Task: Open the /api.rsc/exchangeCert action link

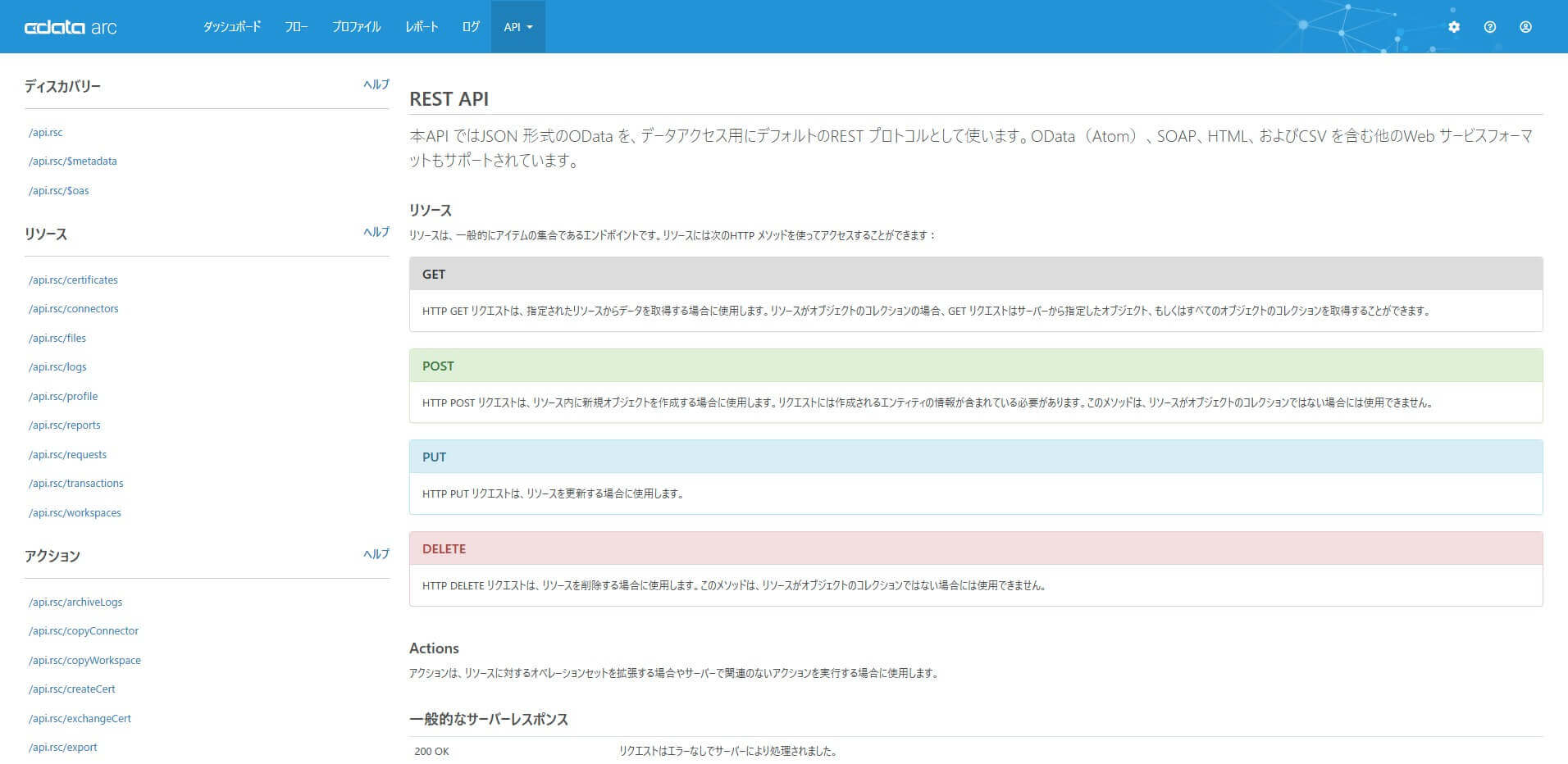Action: coord(80,718)
